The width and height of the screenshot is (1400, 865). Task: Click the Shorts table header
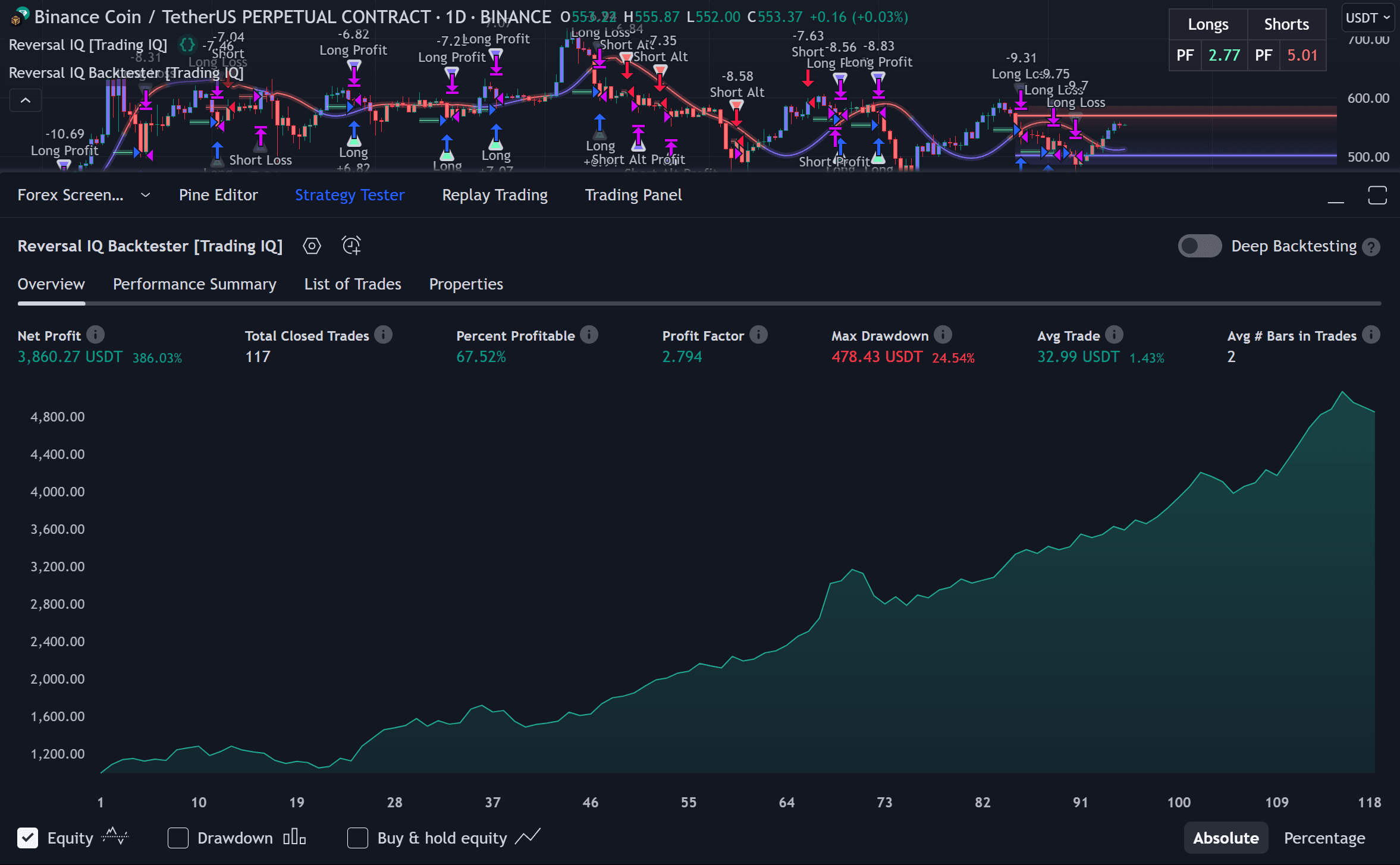click(1286, 24)
